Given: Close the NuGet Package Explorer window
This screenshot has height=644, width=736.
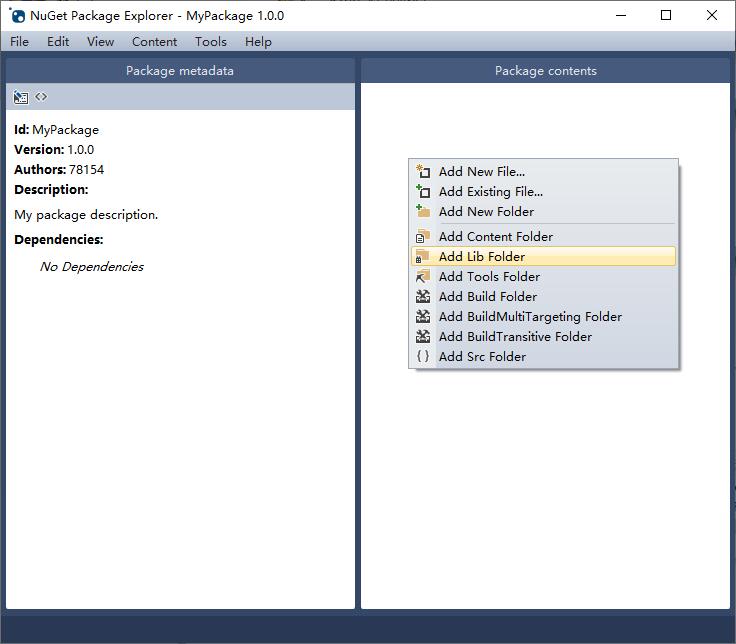Looking at the screenshot, I should pyautogui.click(x=712, y=15).
